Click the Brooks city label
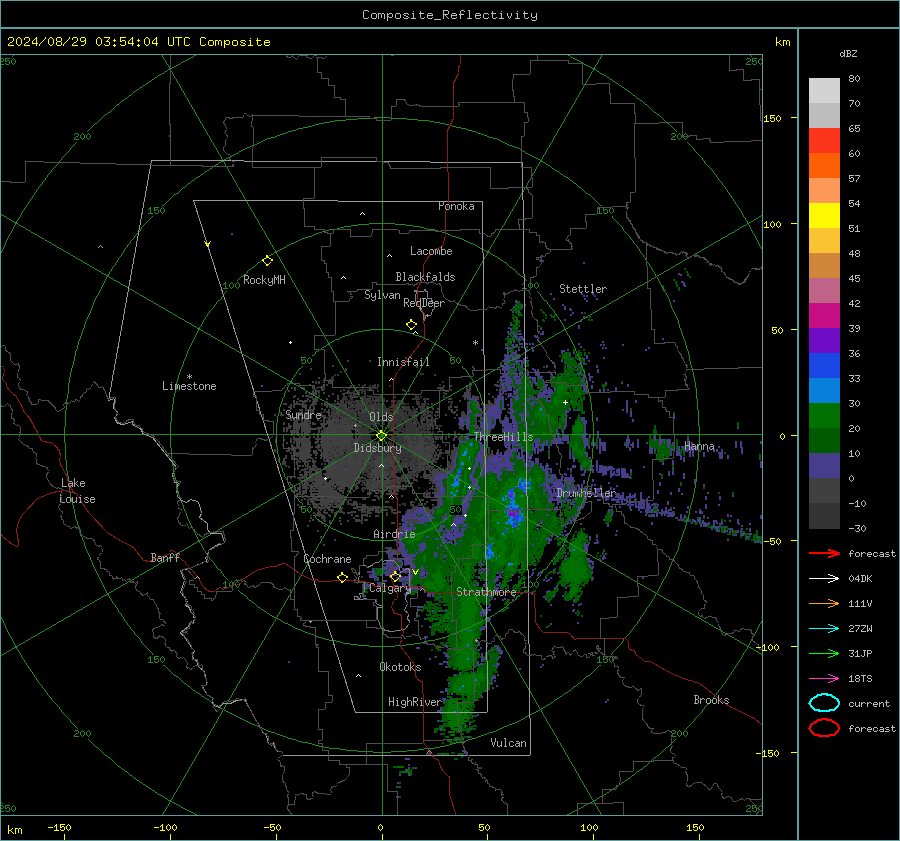The width and height of the screenshot is (900, 841). (711, 700)
